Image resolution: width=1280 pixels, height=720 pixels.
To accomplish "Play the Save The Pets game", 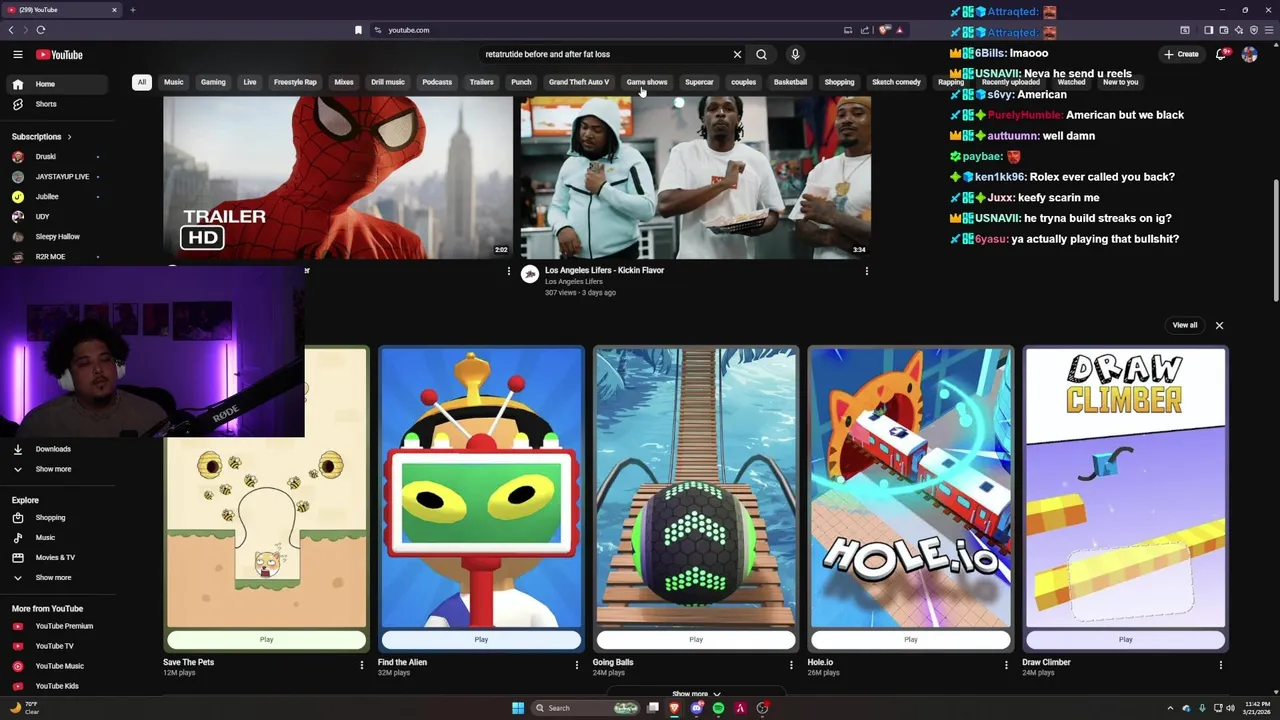I will tap(266, 640).
